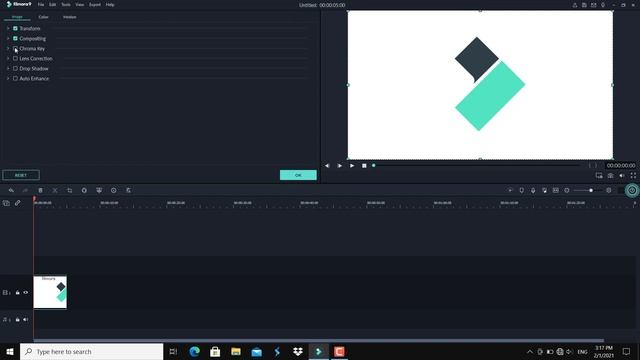The width and height of the screenshot is (640, 360).
Task: Open the speed control icon in timeline toolbar
Action: 84,191
